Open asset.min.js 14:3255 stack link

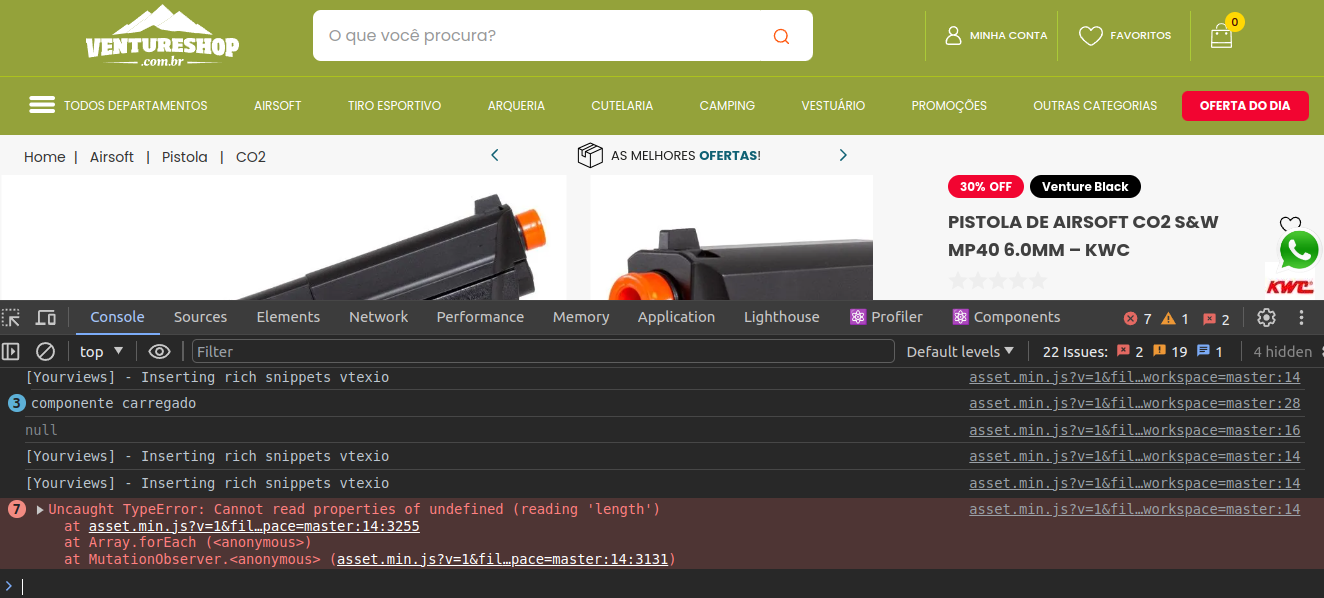click(x=254, y=526)
